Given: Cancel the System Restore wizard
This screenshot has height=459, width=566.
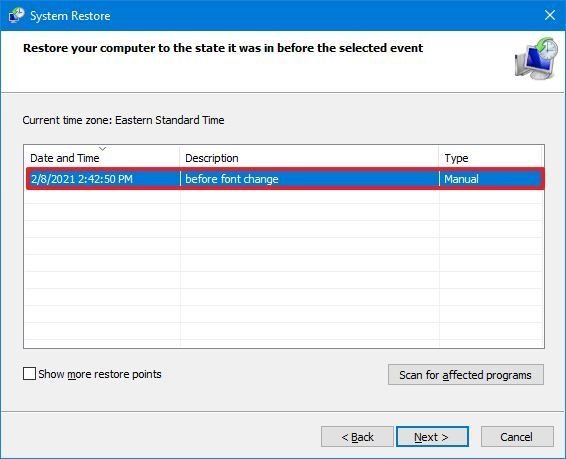Looking at the screenshot, I should pos(517,437).
